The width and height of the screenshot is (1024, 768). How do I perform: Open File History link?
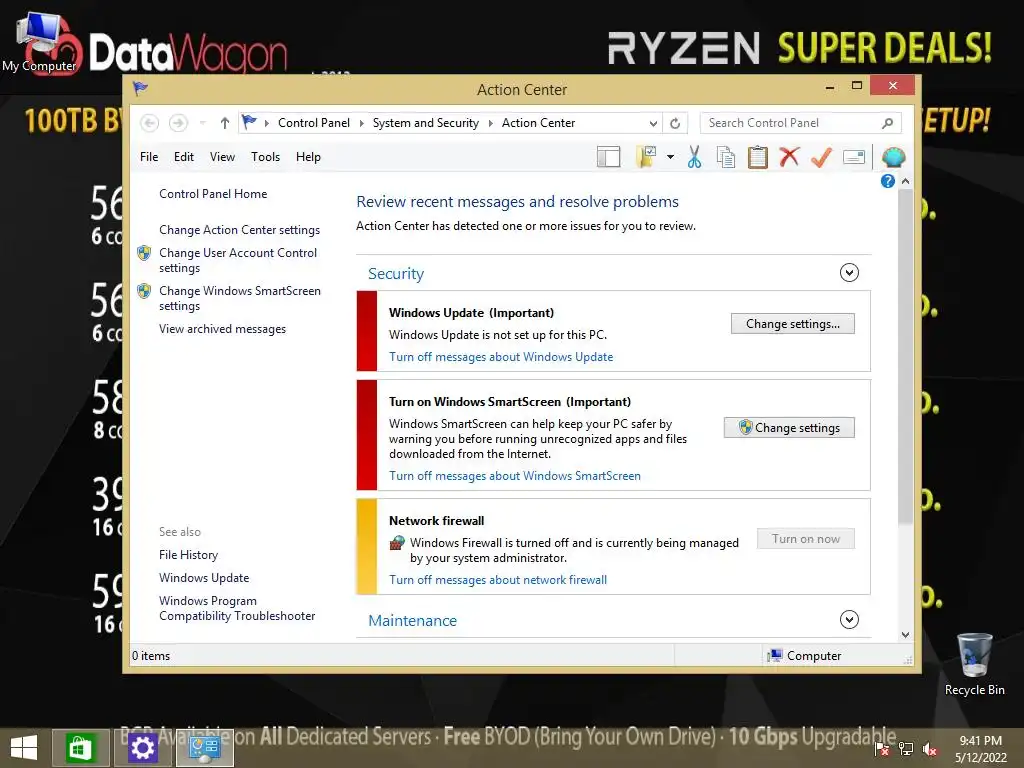188,554
